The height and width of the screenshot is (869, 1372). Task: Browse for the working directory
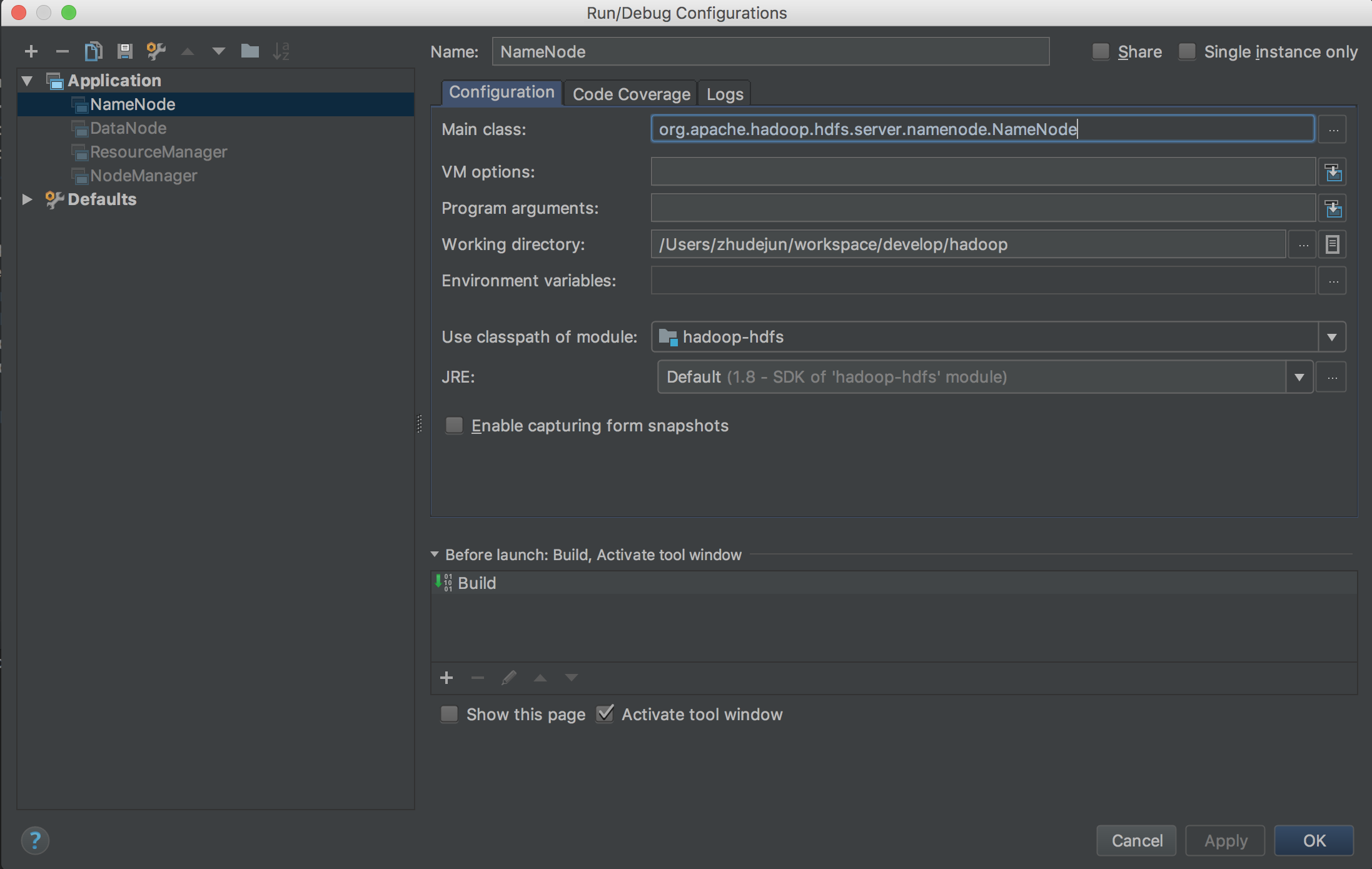point(1303,244)
